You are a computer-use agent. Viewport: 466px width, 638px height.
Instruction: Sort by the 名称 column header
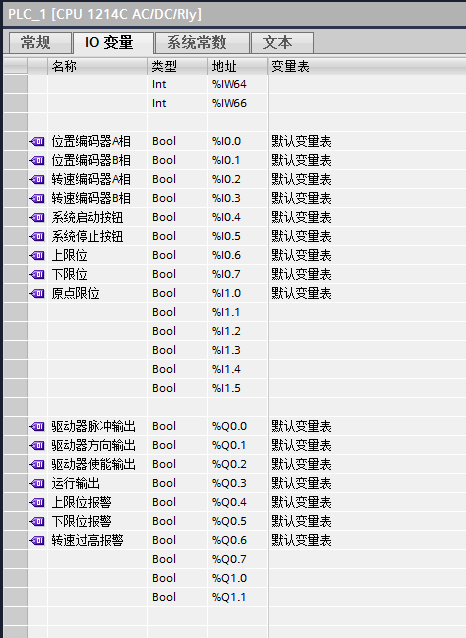click(x=97, y=66)
